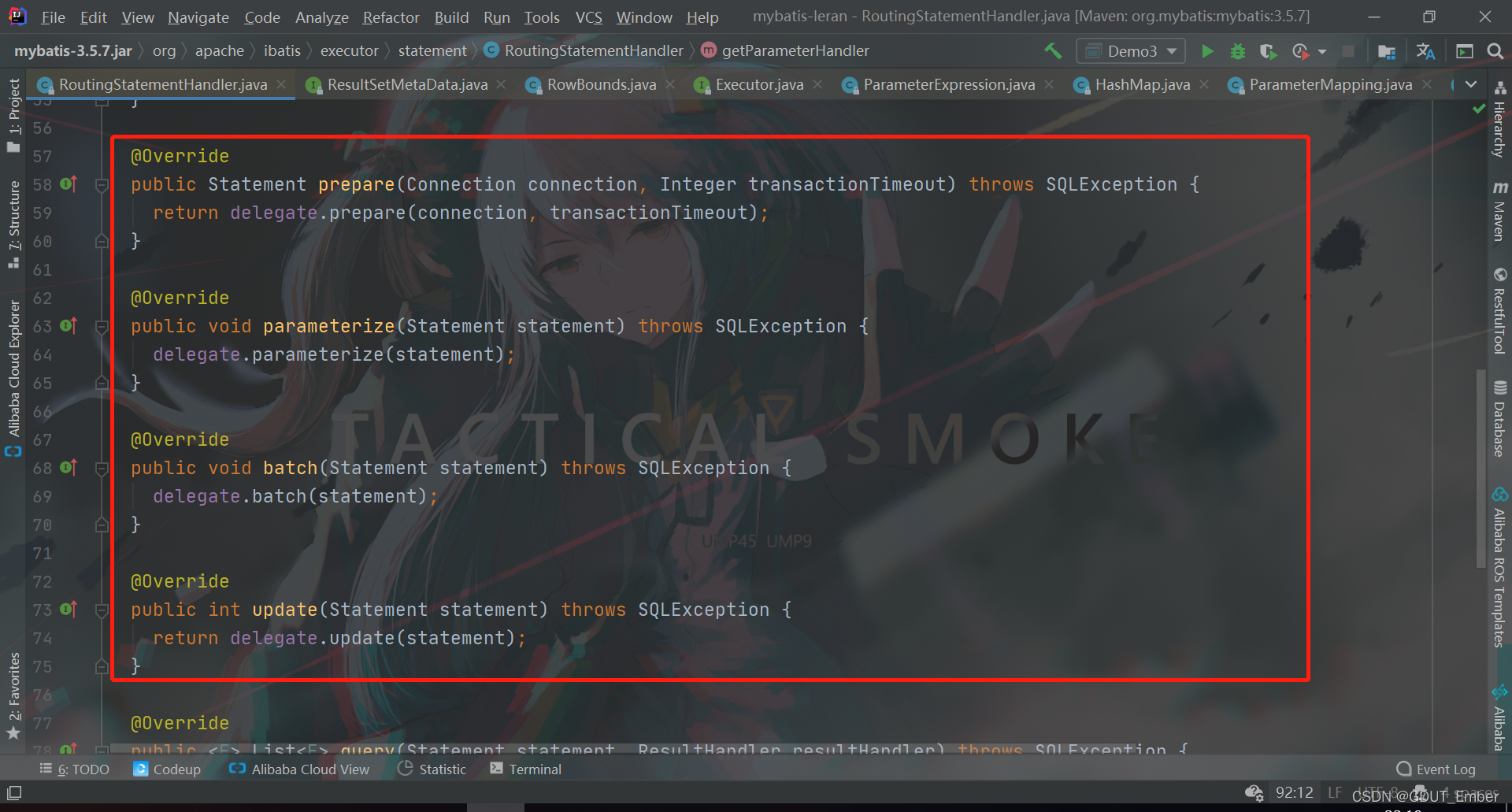Viewport: 1512px width, 812px height.
Task: Open the Structure tool window
Action: [13, 224]
